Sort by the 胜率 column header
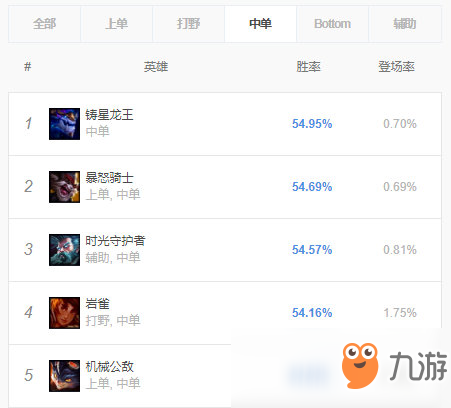This screenshot has height=408, width=451. click(x=308, y=67)
